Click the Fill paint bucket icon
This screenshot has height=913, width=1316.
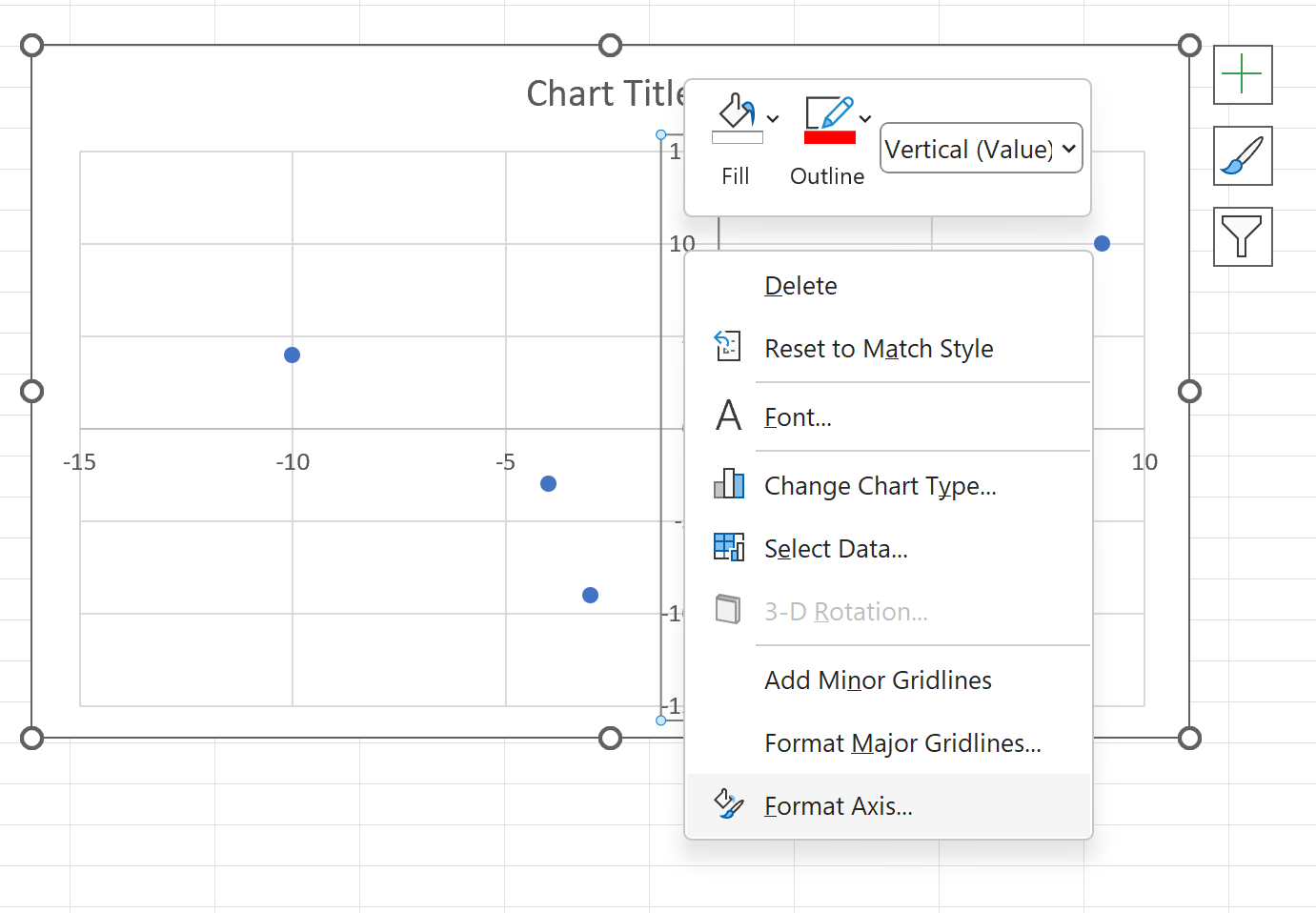737,112
